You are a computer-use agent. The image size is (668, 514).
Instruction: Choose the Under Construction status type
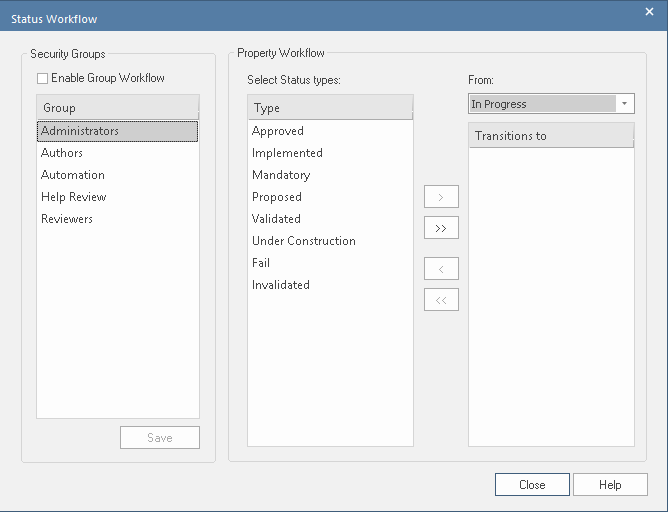(304, 241)
